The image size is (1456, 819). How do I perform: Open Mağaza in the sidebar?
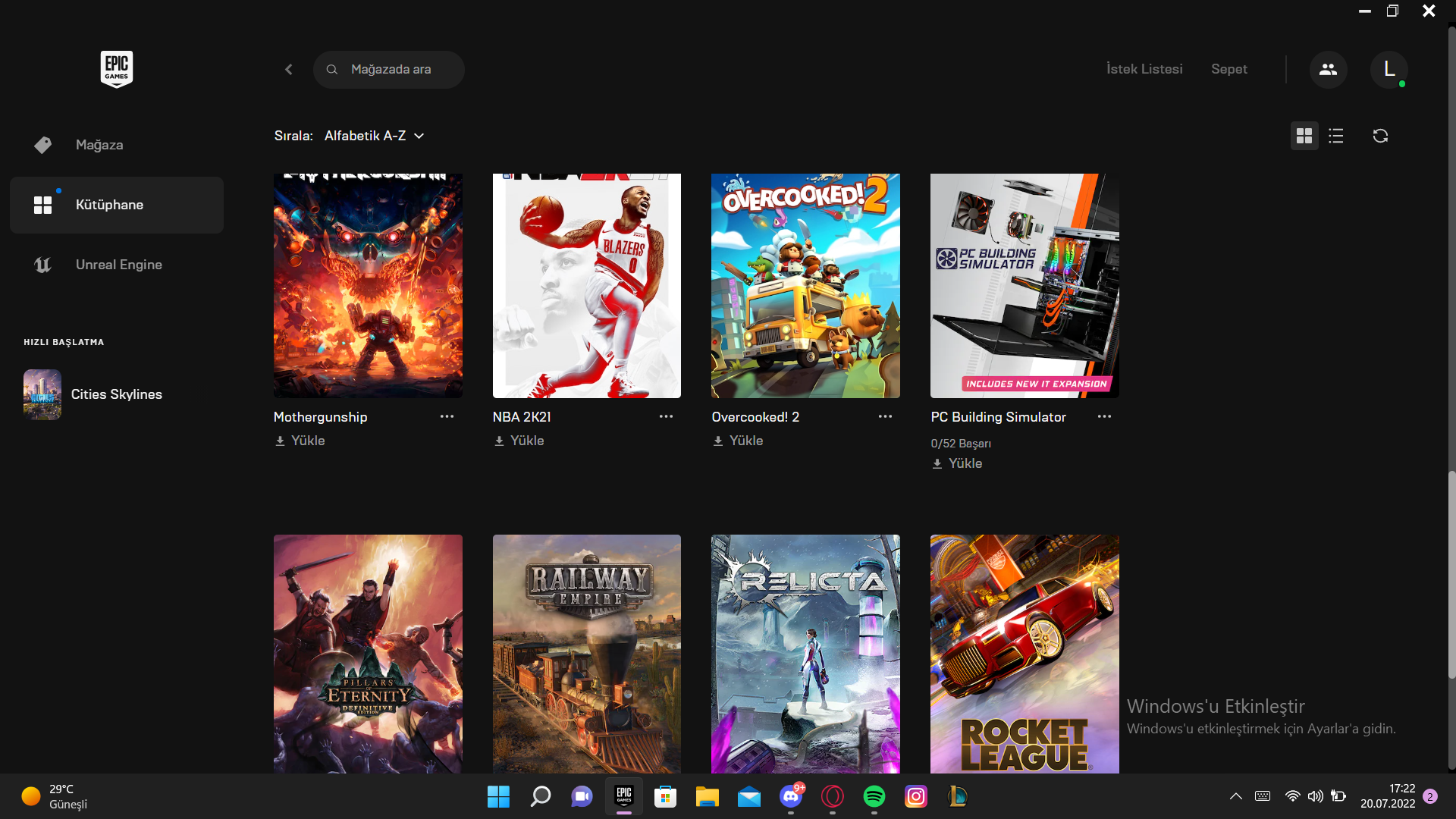tap(117, 145)
